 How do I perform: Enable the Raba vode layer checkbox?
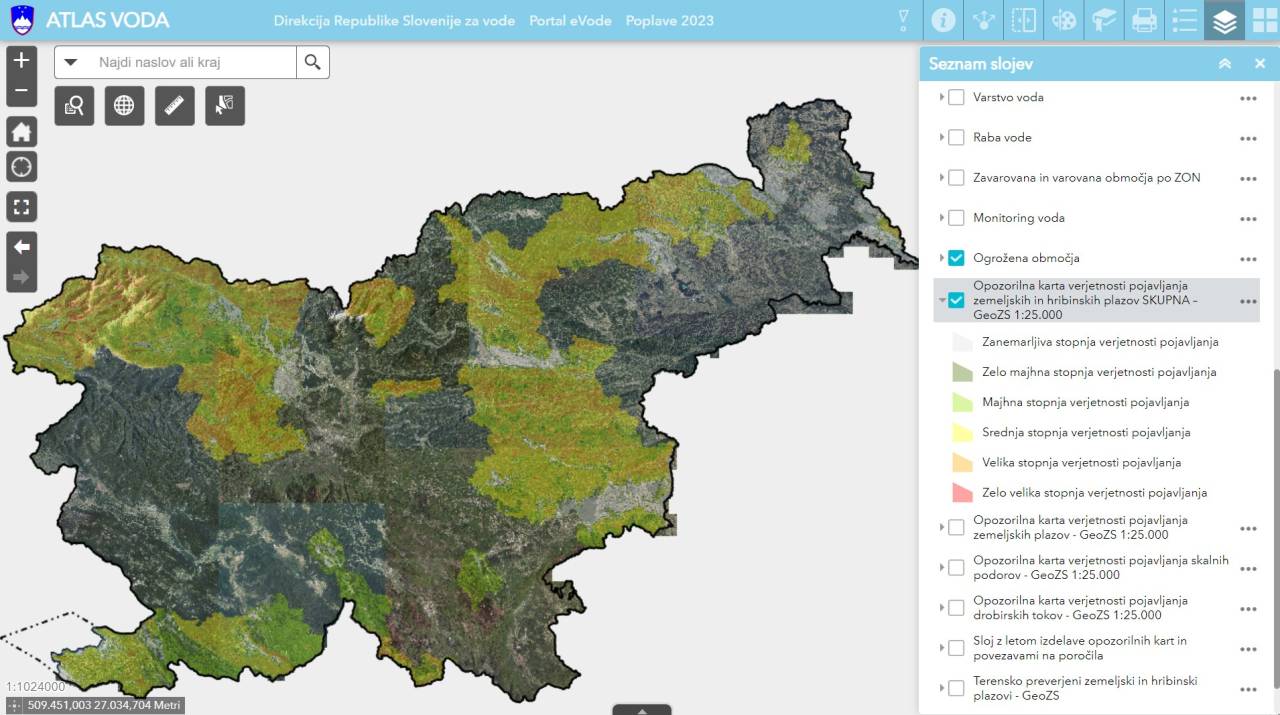956,138
